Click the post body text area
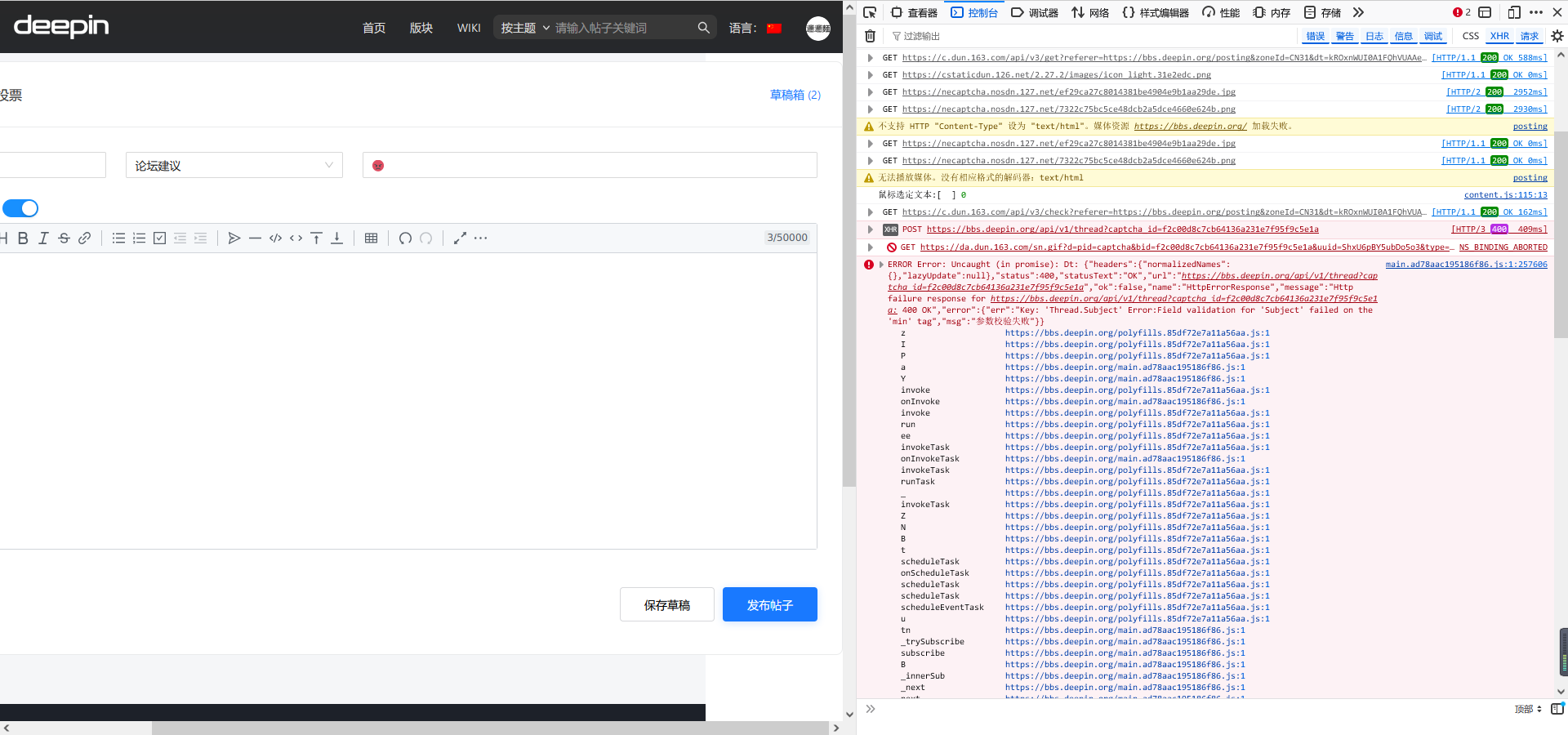The height and width of the screenshot is (735, 1568). [408, 400]
